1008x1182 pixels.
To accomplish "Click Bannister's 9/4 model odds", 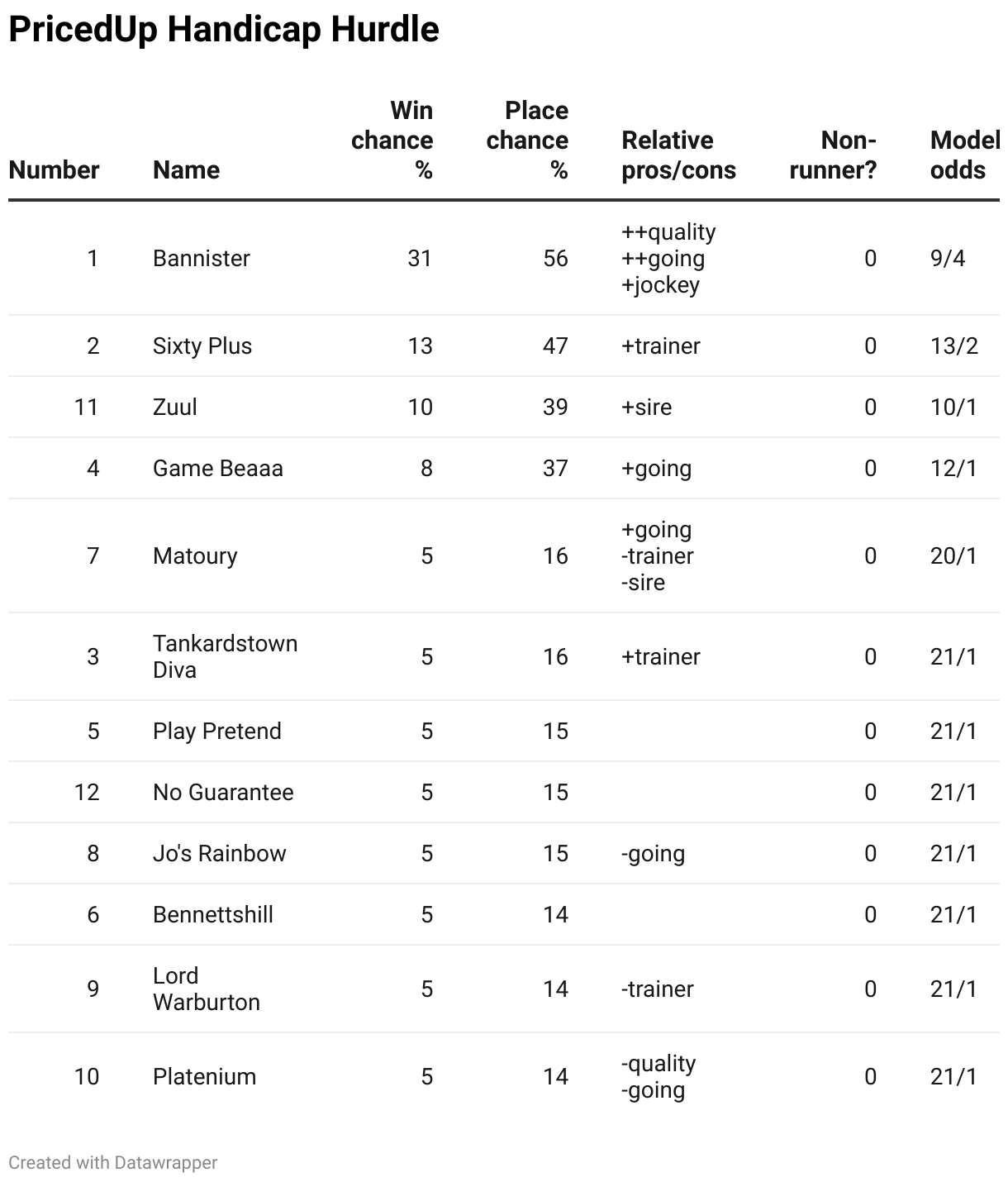I will click(x=948, y=259).
